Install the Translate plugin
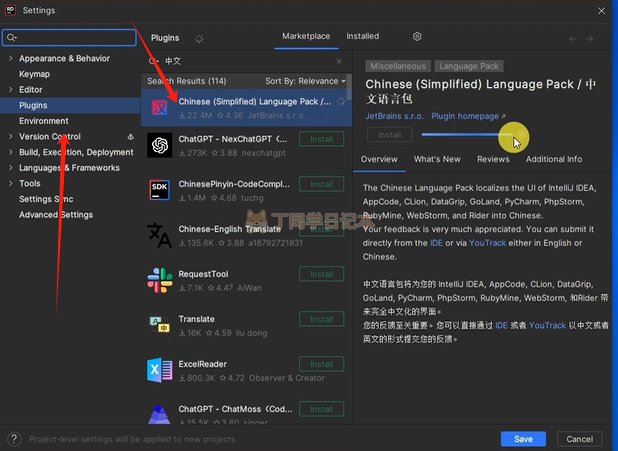Image resolution: width=618 pixels, height=451 pixels. (321, 320)
